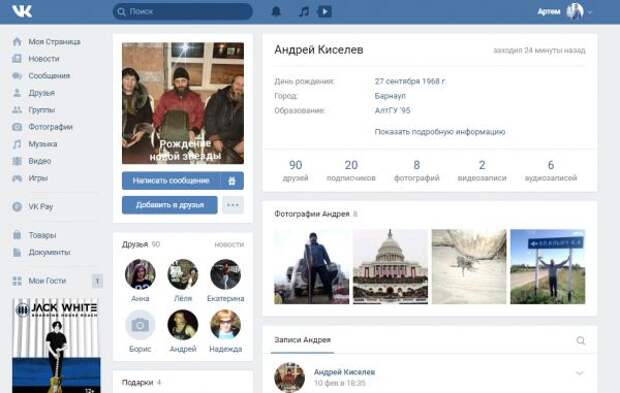Select Группы in the sidebar
The height and width of the screenshot is (393, 620).
[42, 110]
